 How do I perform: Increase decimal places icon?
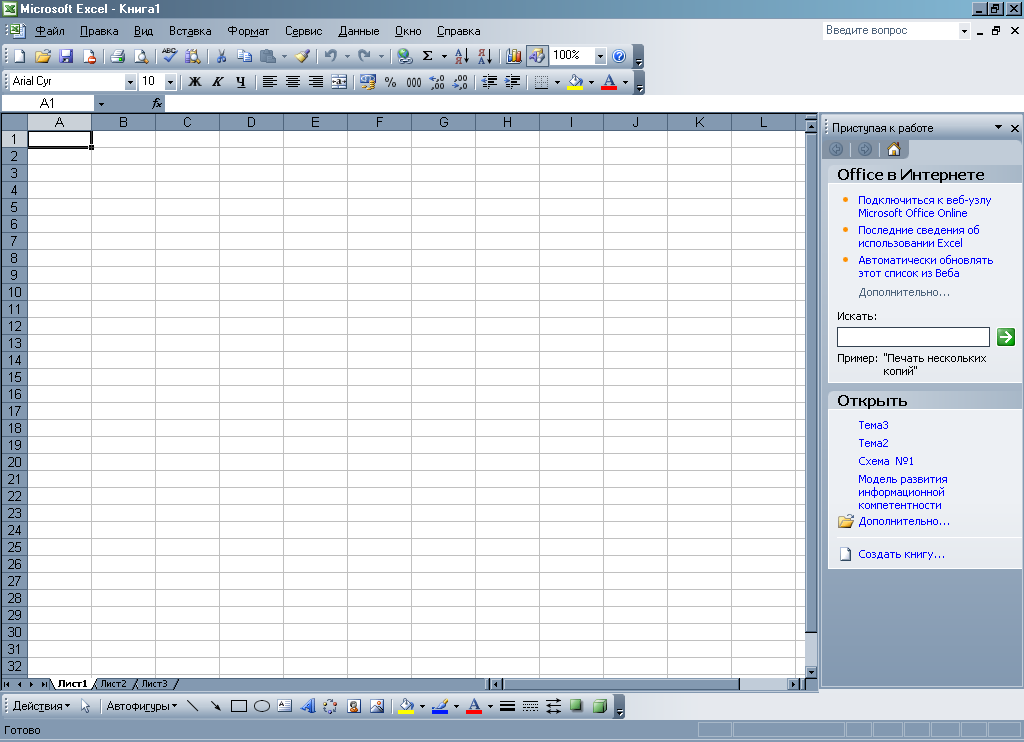tap(436, 82)
